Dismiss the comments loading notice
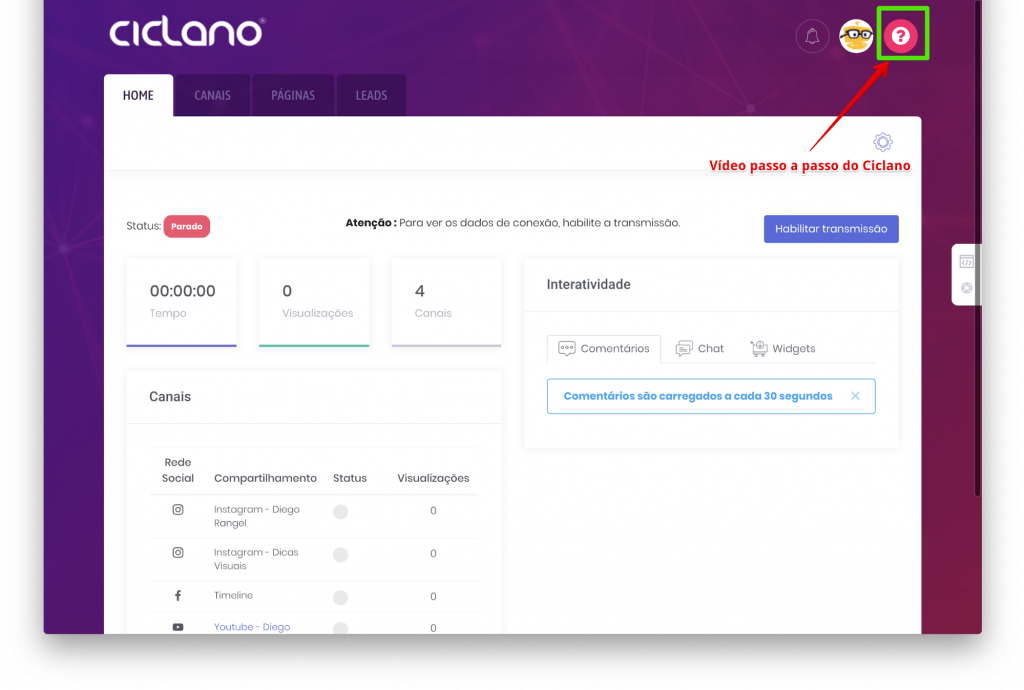 point(855,396)
